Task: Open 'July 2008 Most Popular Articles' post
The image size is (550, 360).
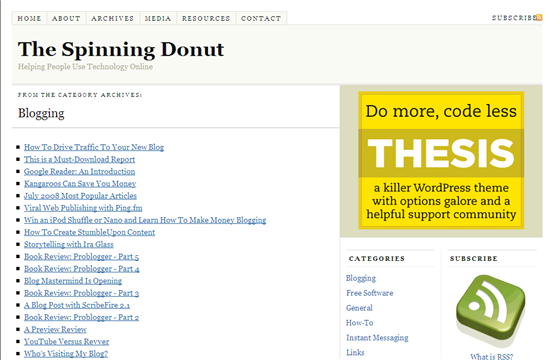Action: click(80, 196)
